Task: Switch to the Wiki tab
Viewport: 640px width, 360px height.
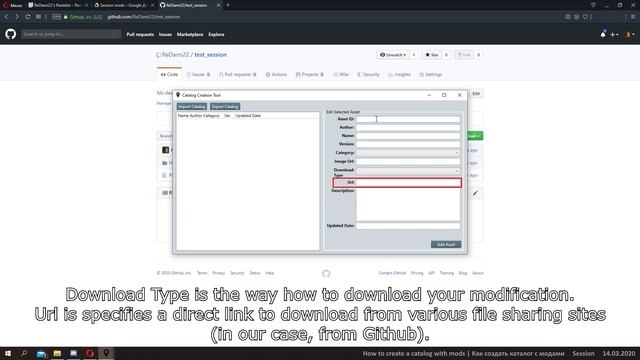Action: [x=341, y=75]
